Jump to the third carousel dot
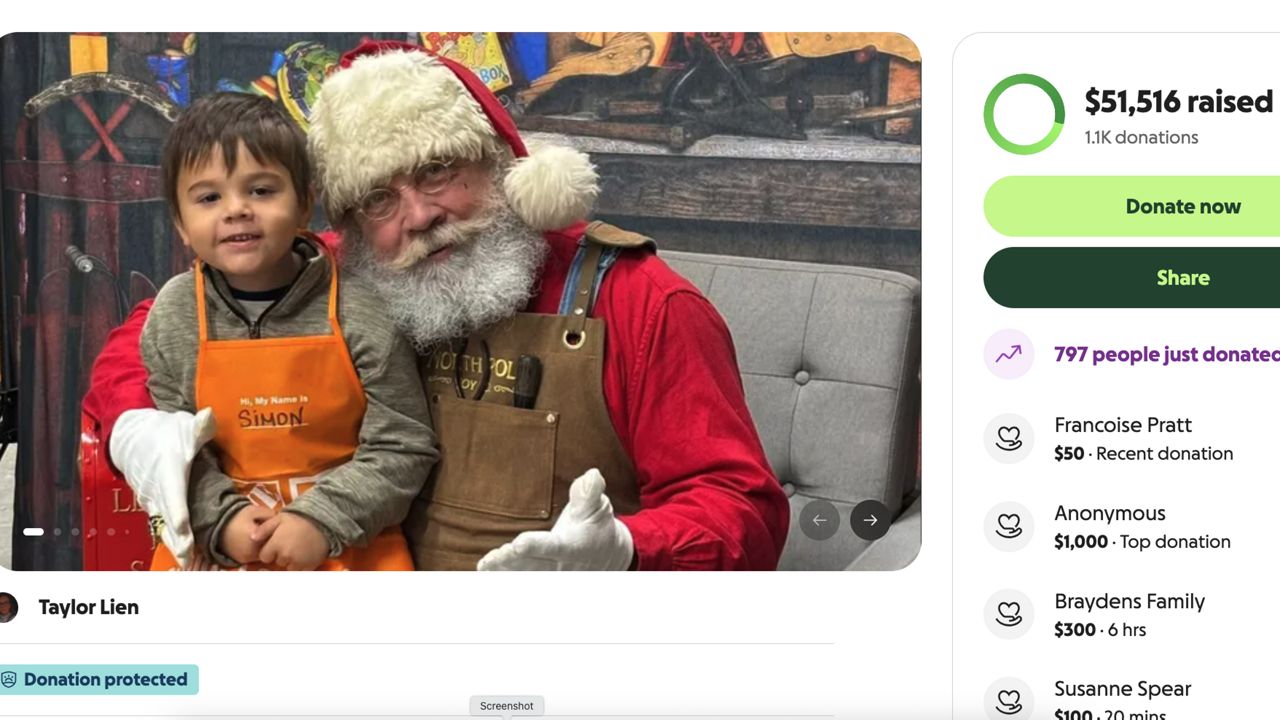Image resolution: width=1280 pixels, height=720 pixels. tap(75, 532)
